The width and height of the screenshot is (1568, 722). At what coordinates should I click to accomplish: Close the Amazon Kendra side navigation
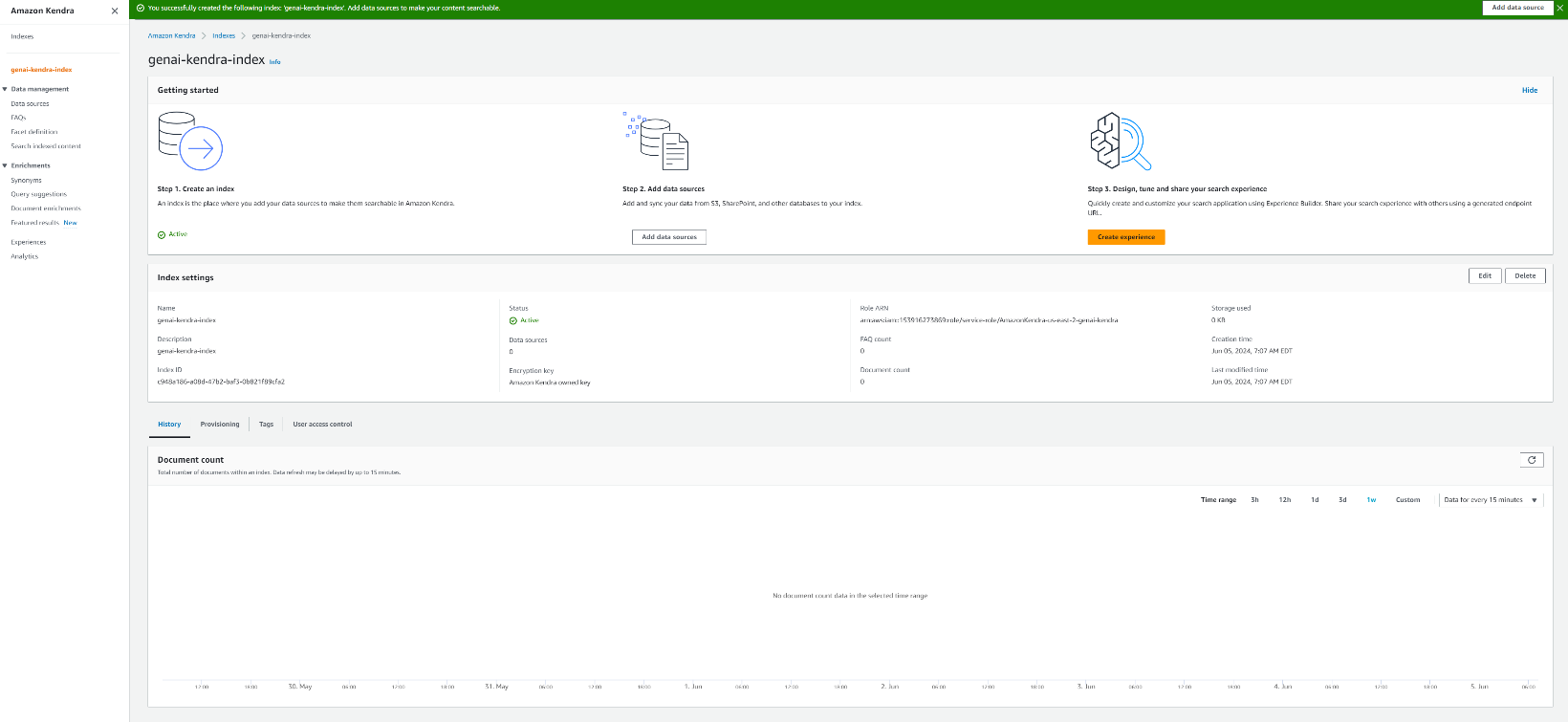click(x=115, y=11)
